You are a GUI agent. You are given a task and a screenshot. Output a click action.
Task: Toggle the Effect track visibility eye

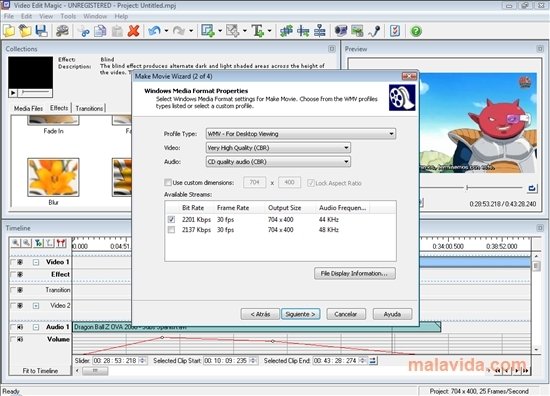tap(20, 274)
